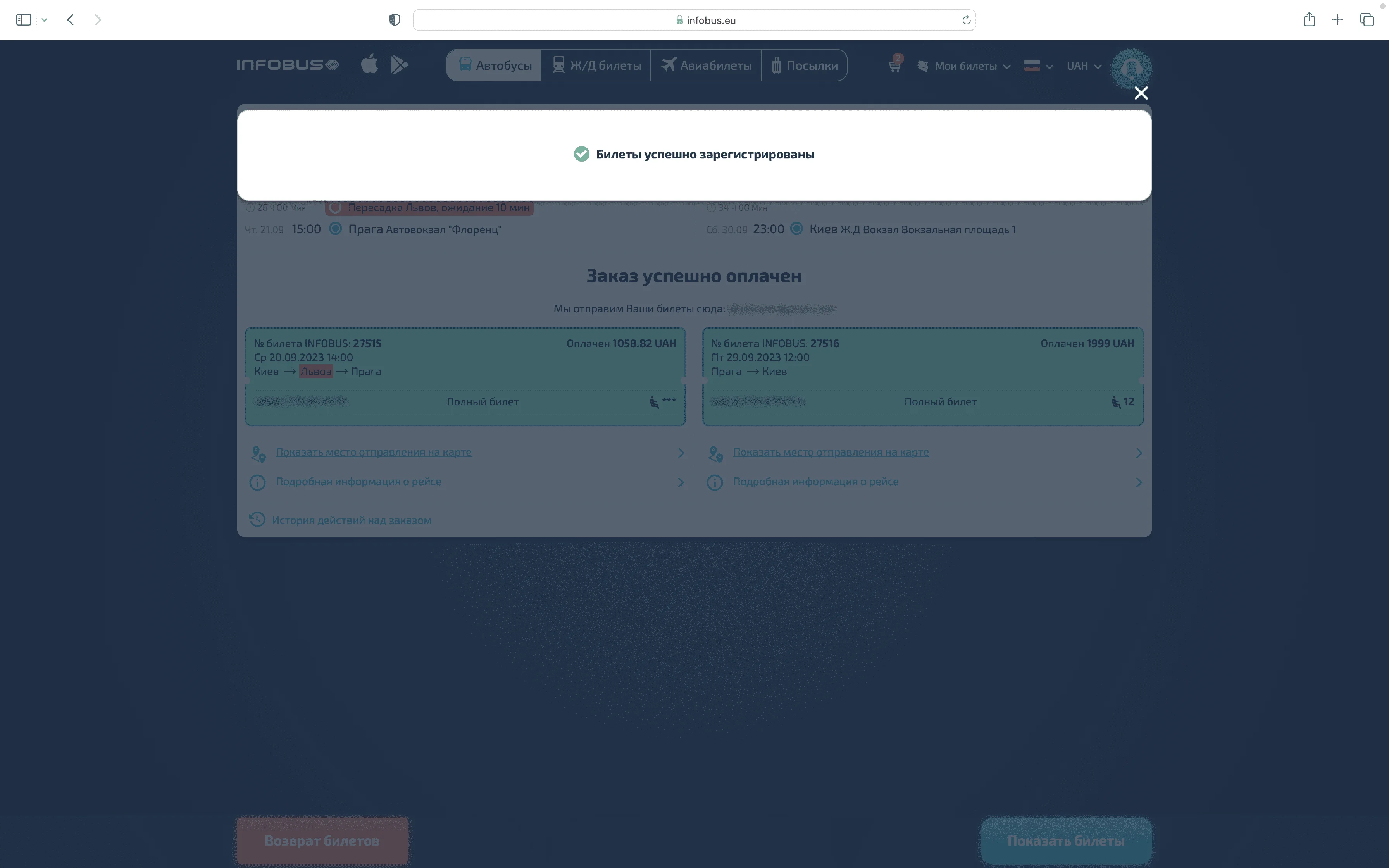Close the tickets registered popup
The width and height of the screenshot is (1389, 868).
click(1141, 93)
